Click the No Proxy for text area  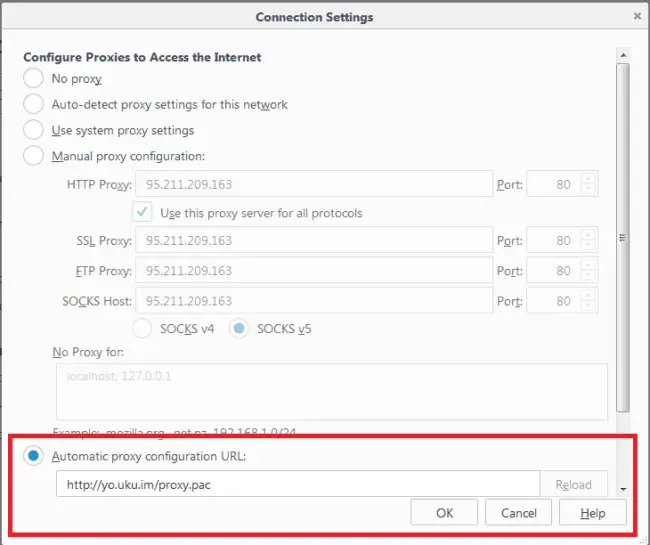click(331, 390)
